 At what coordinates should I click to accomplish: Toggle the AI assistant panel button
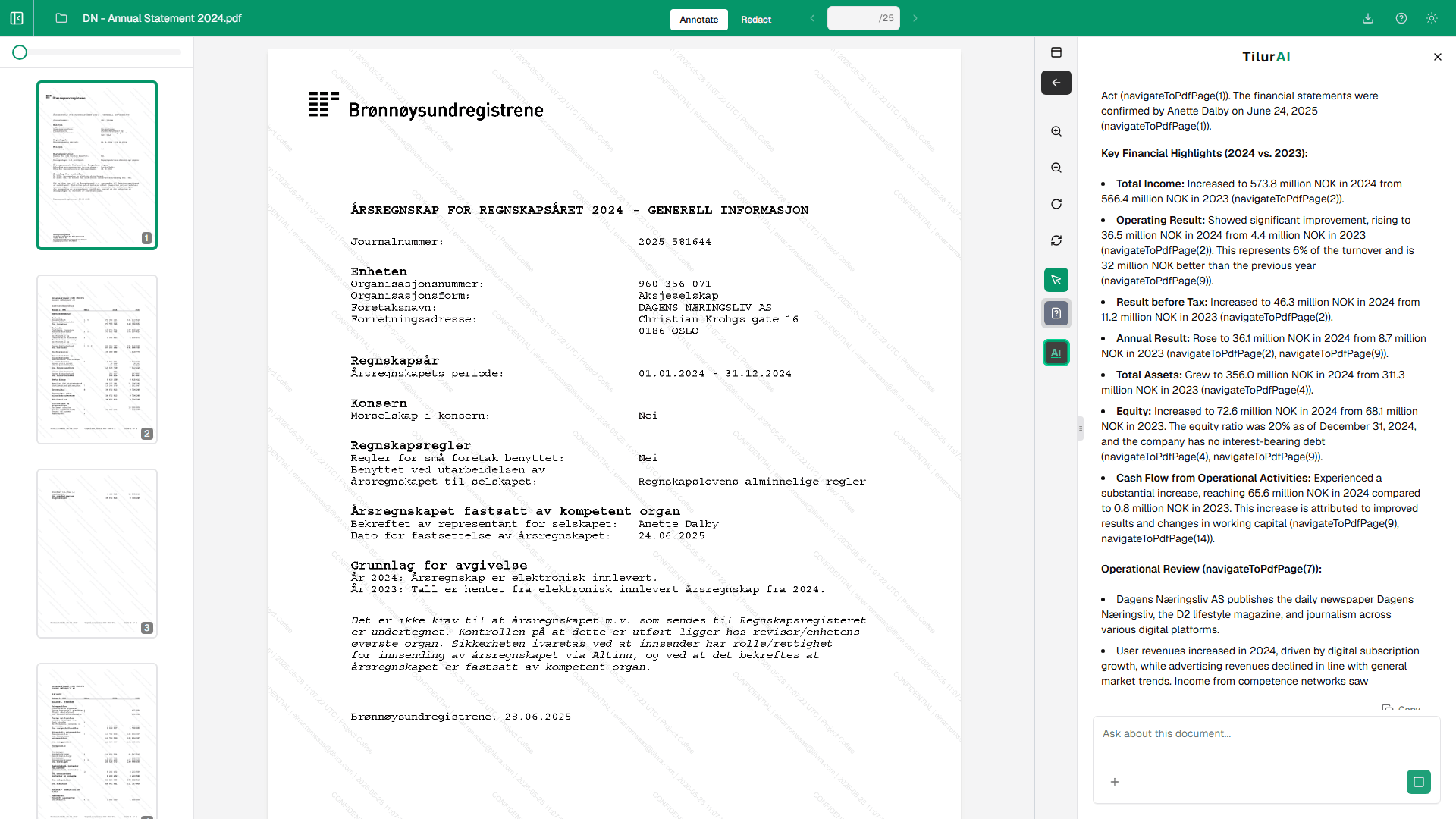click(1056, 353)
